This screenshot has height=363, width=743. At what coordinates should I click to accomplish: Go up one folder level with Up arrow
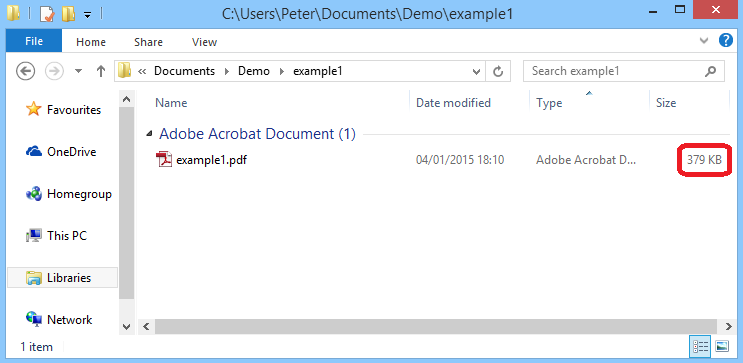[100, 72]
